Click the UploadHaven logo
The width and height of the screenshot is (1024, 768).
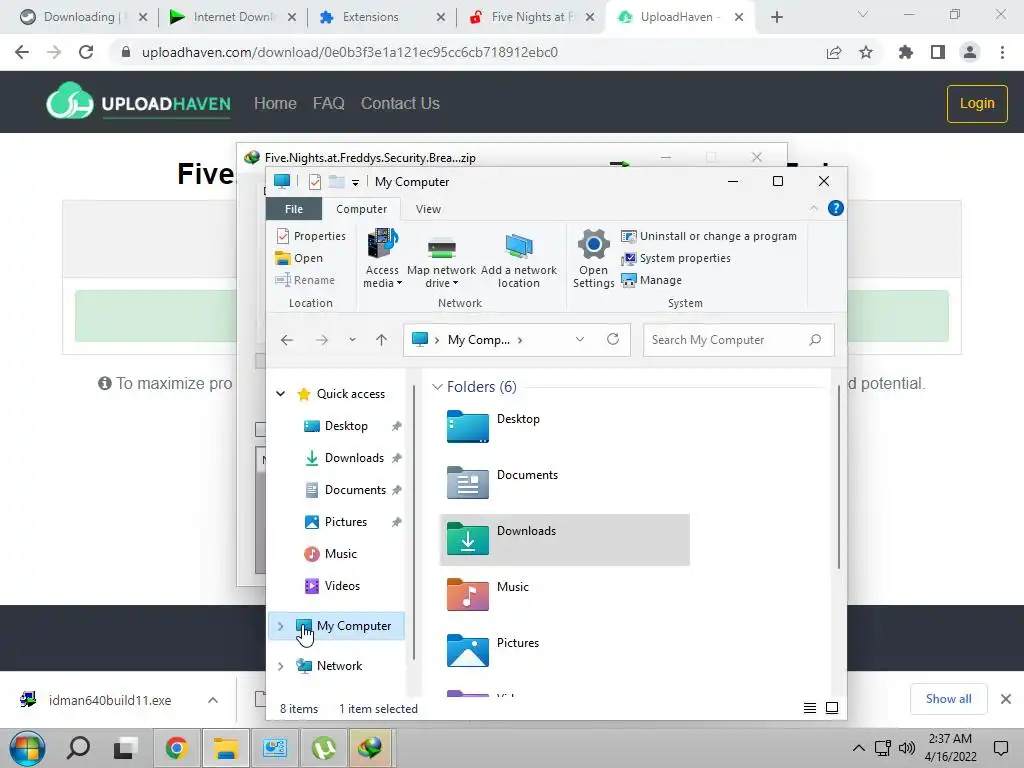[x=138, y=103]
